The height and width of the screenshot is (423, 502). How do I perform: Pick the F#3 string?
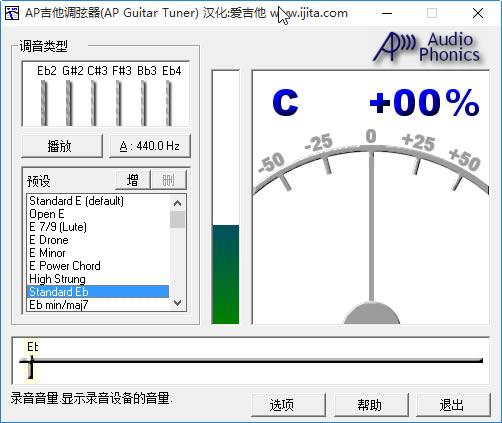coord(119,103)
